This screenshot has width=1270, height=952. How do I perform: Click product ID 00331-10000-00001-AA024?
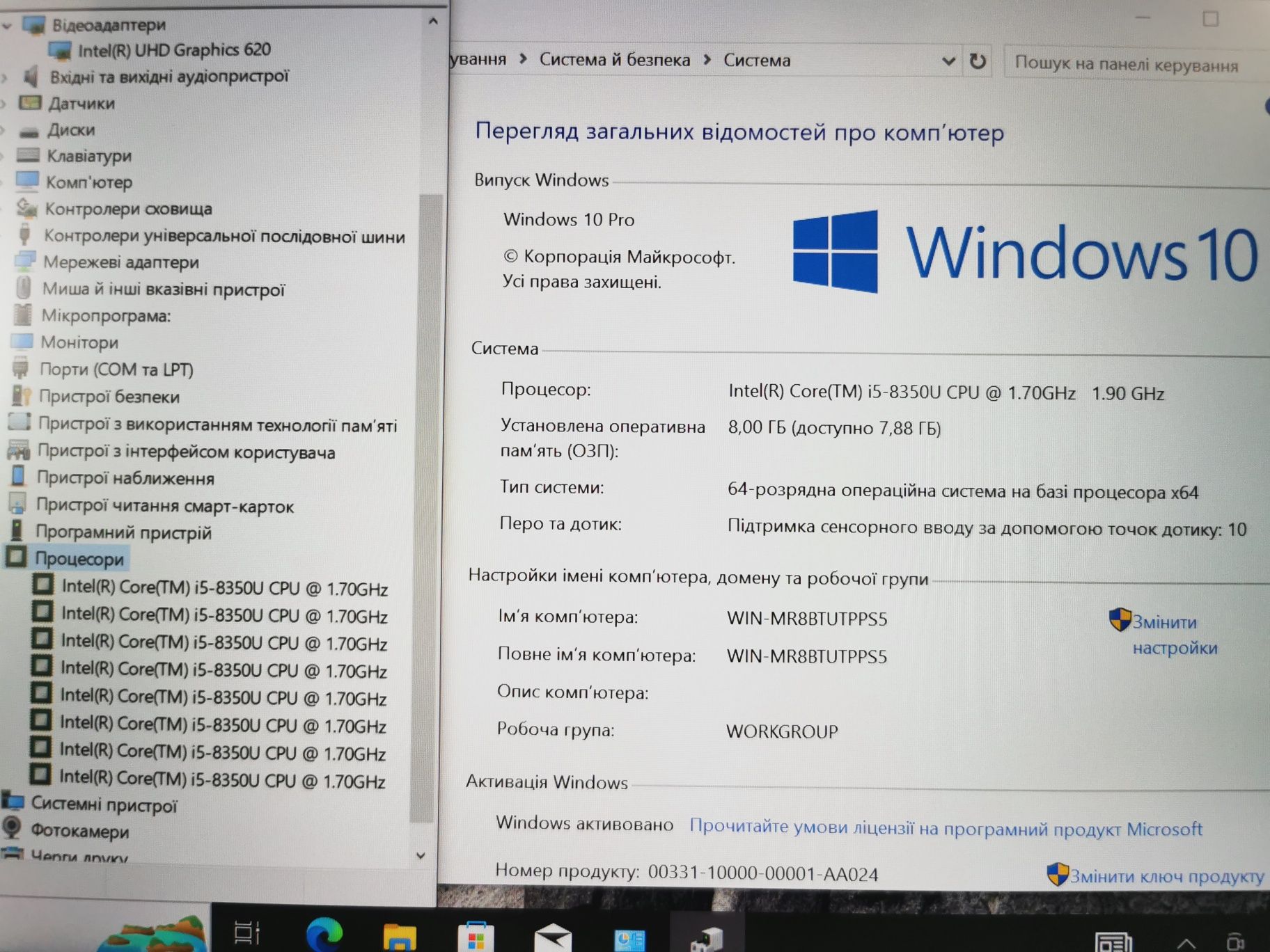(x=763, y=873)
